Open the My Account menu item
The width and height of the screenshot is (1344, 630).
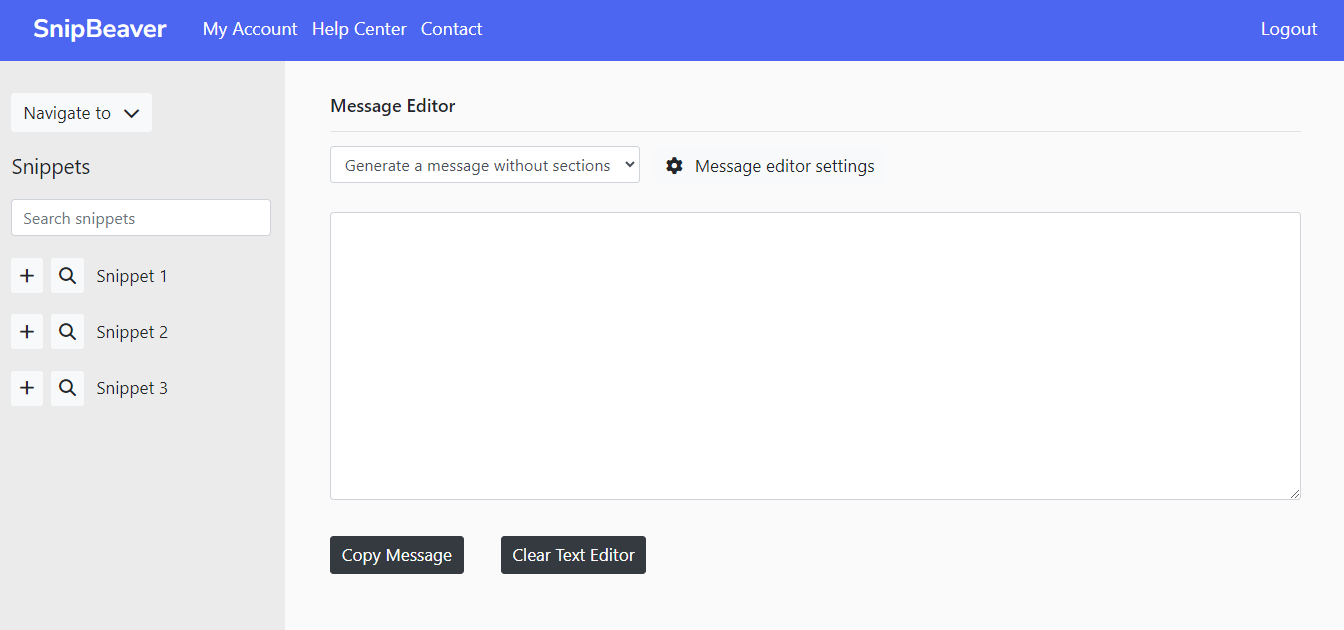coord(249,29)
